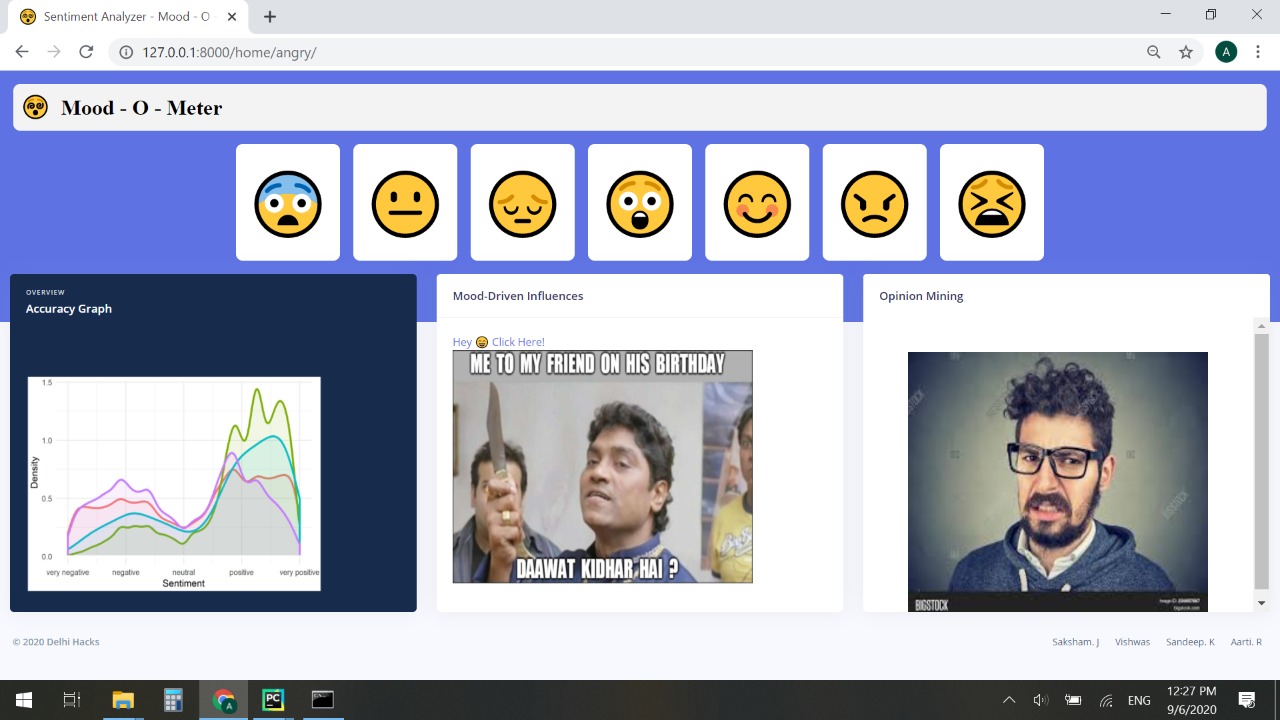Image resolution: width=1280 pixels, height=720 pixels.
Task: Click the Mood - O - Meter title
Action: (x=141, y=108)
